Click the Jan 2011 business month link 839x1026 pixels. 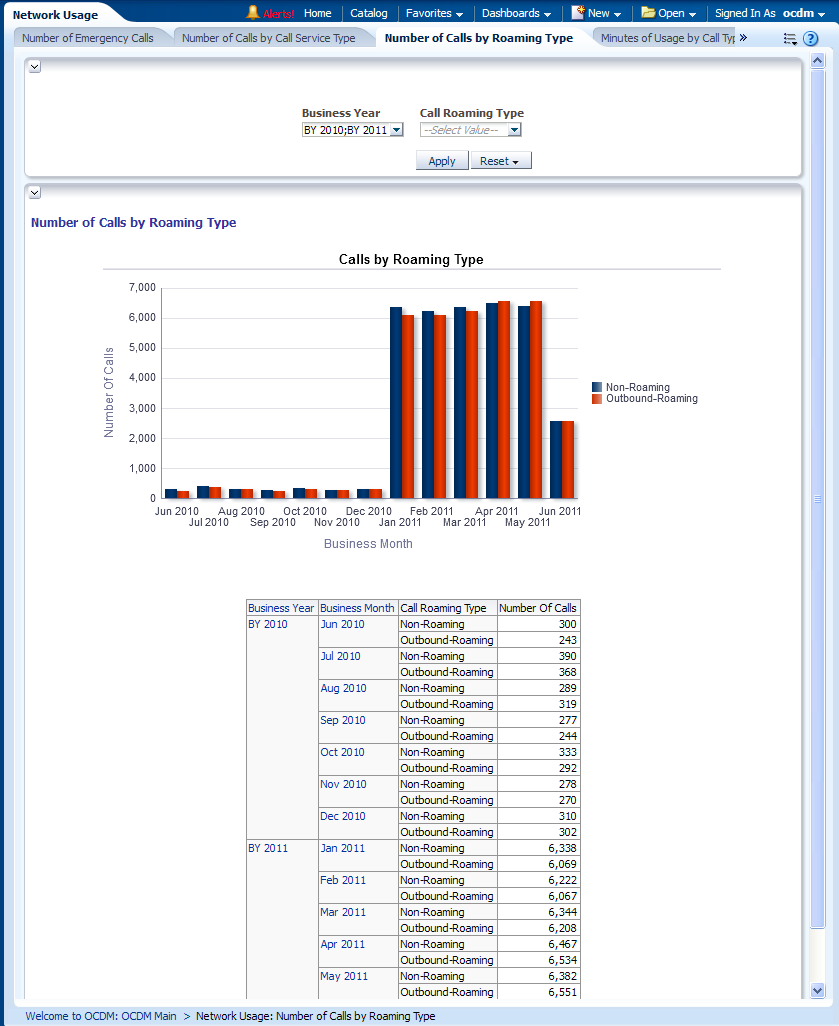click(x=343, y=848)
